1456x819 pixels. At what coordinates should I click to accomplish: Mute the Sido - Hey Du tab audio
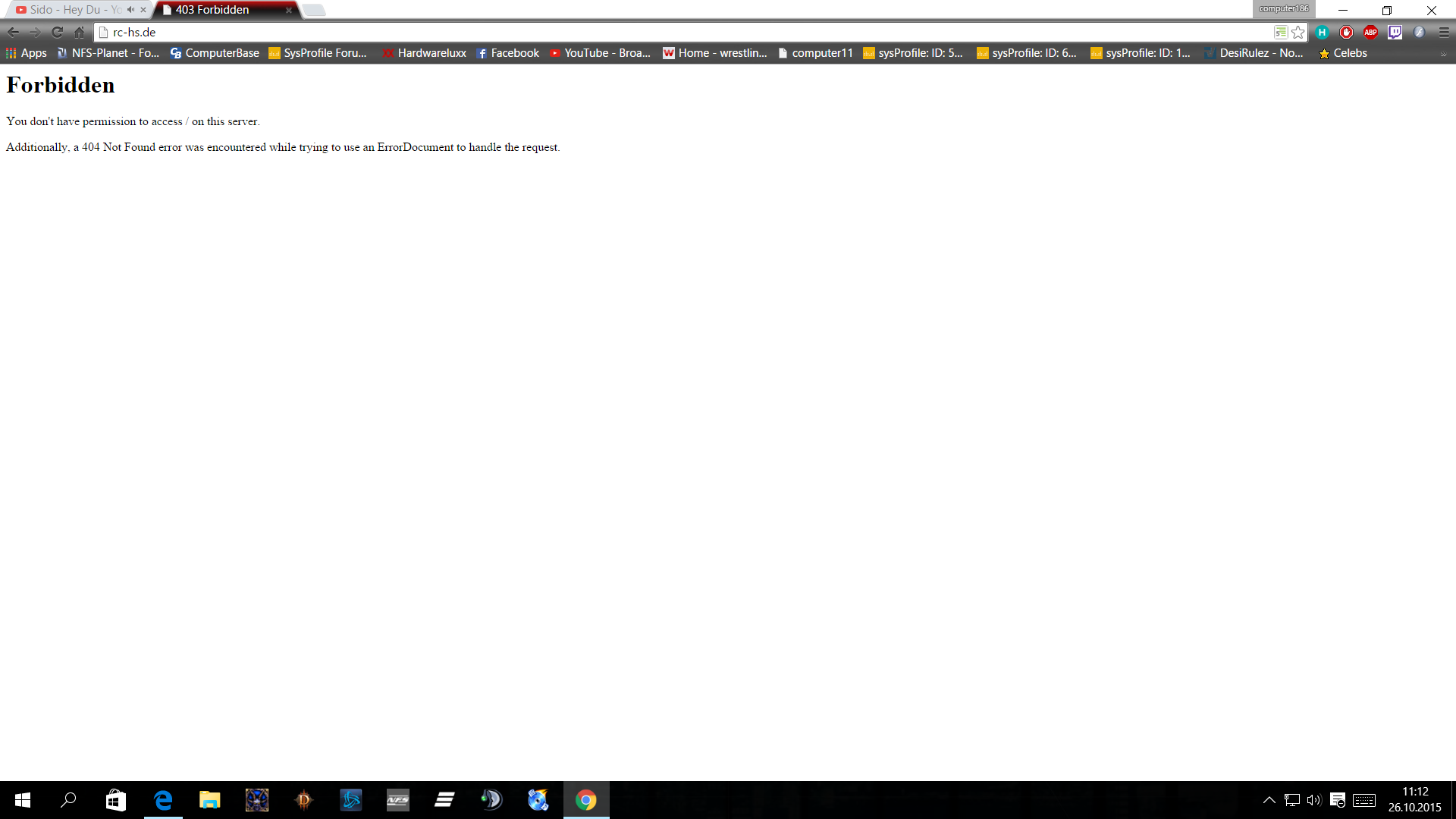131,10
